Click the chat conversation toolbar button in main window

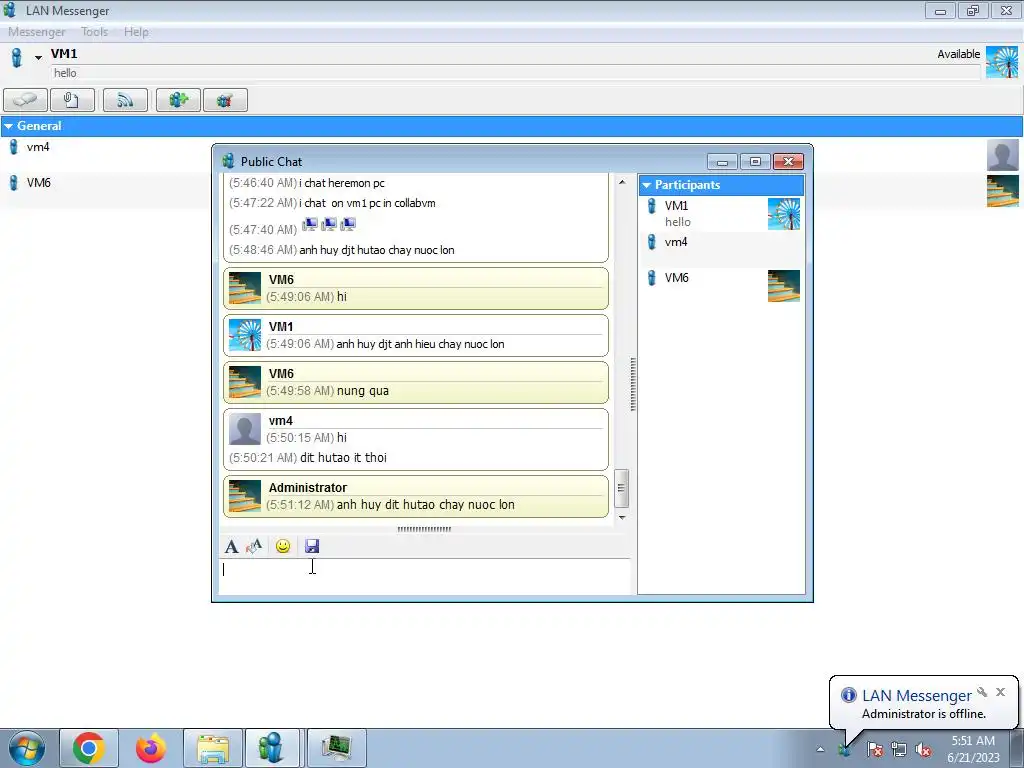tap(25, 100)
